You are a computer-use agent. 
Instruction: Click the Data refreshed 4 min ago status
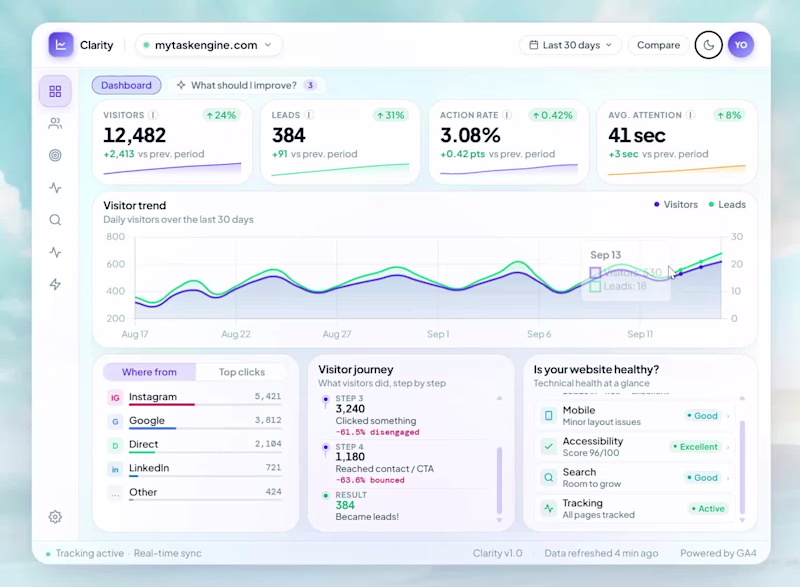(601, 553)
